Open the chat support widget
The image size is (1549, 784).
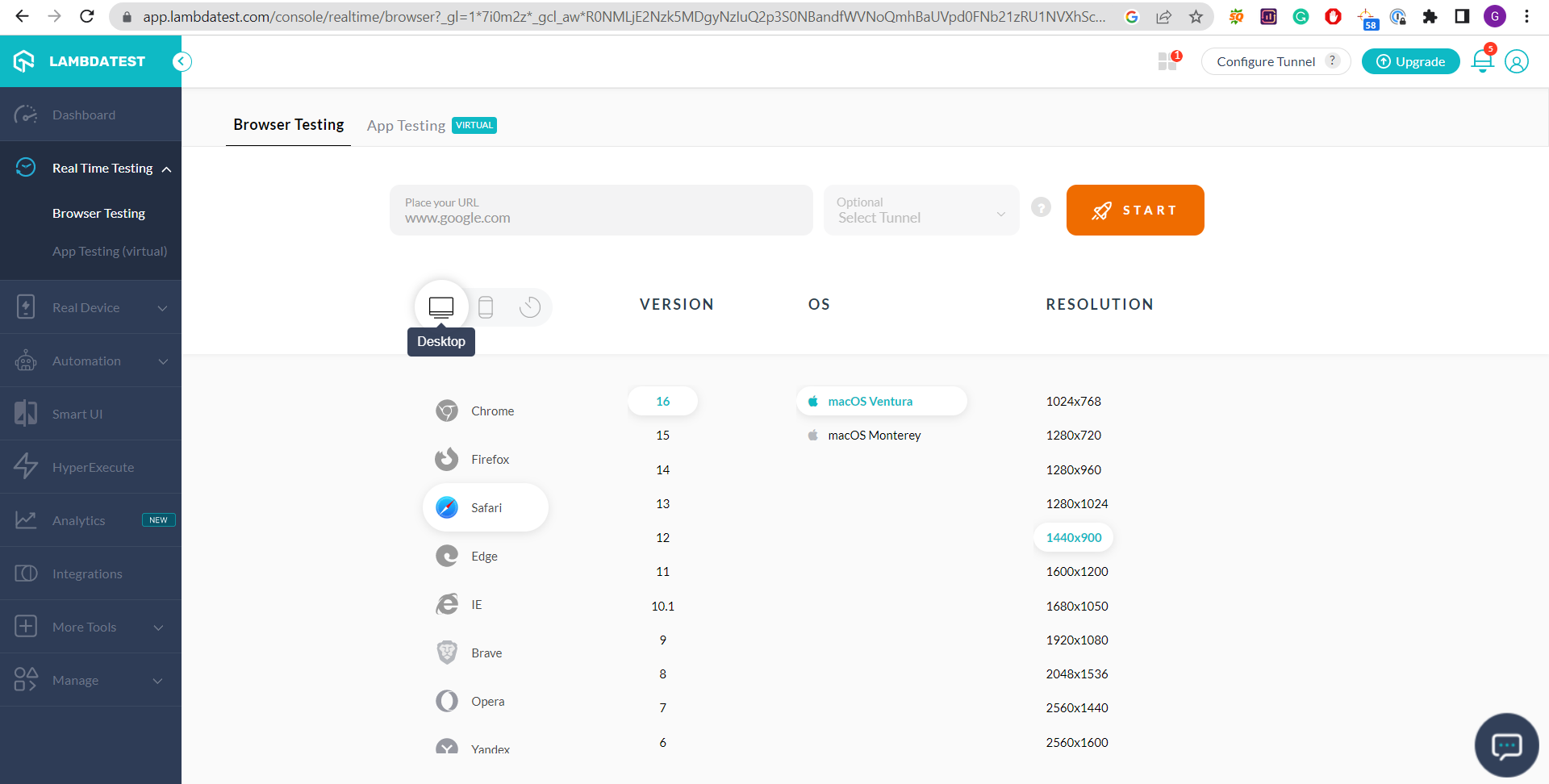(1506, 744)
